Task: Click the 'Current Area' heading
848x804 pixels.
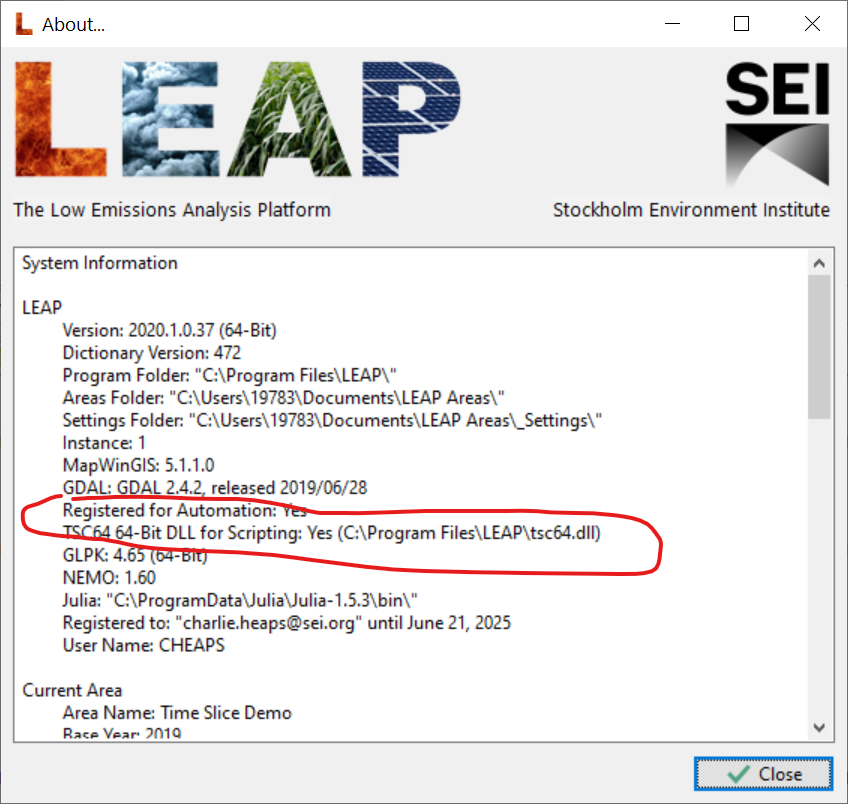Action: tap(72, 690)
